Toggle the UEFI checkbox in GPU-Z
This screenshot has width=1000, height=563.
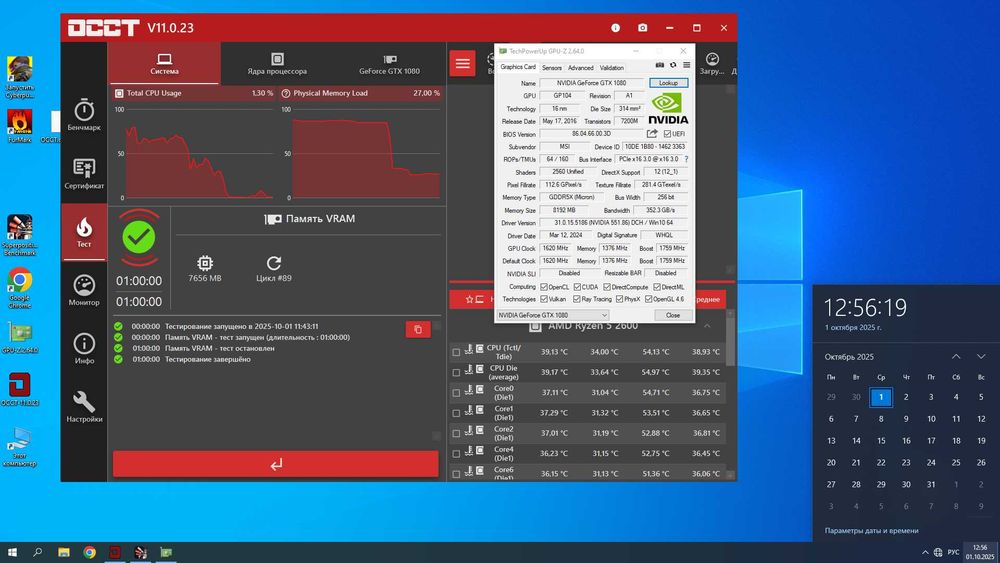[667, 134]
